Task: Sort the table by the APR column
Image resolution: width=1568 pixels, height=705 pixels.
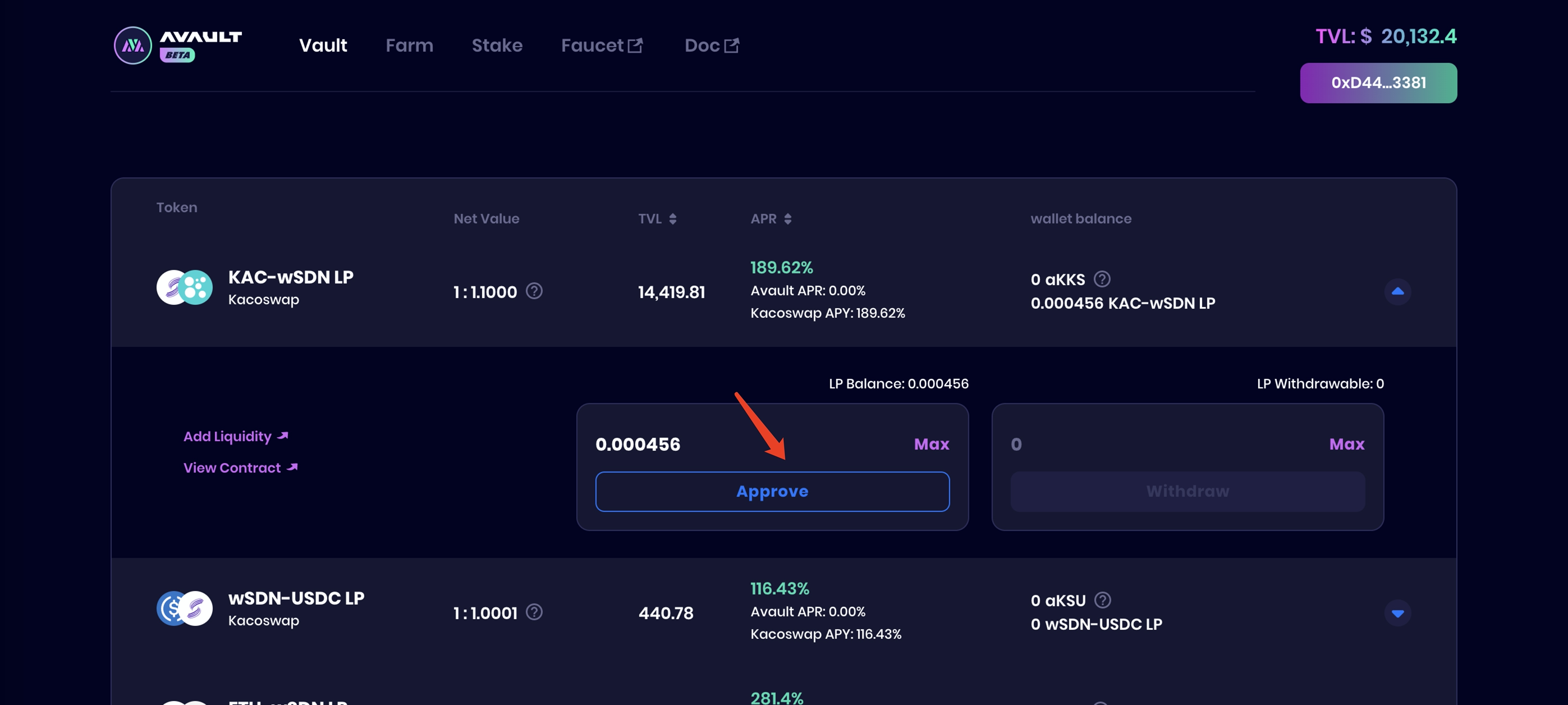Action: click(788, 219)
